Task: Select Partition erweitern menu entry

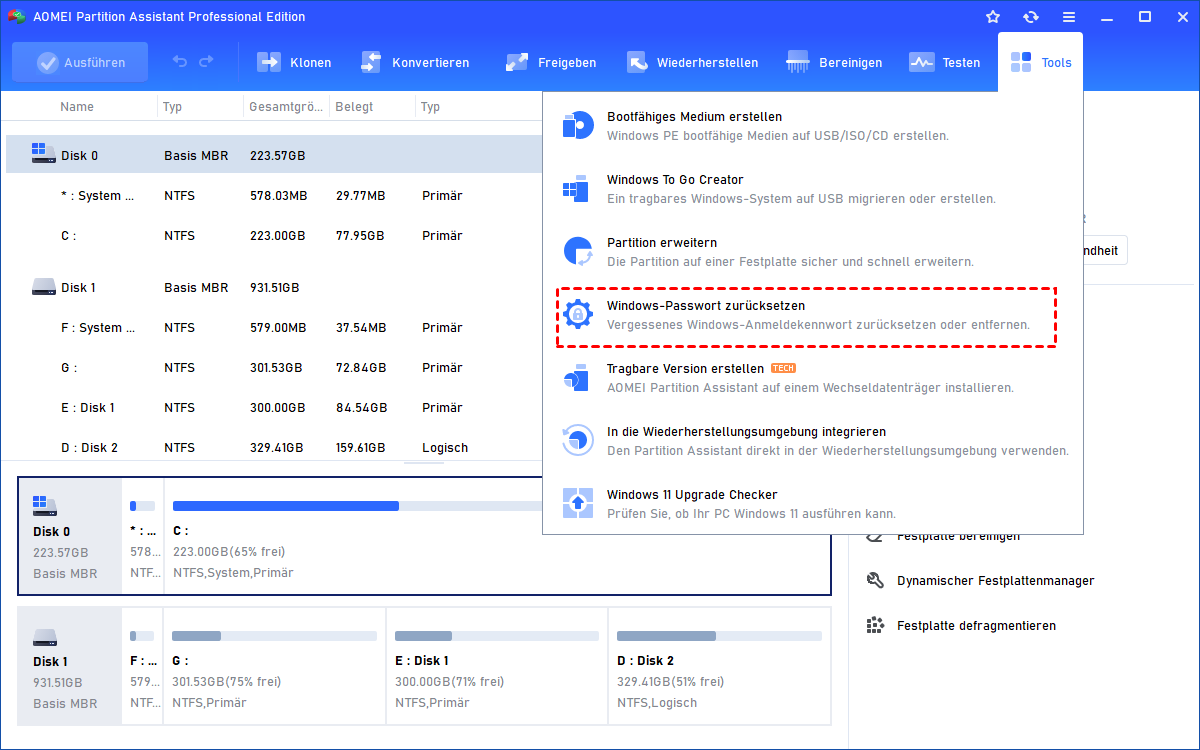Action: (812, 252)
